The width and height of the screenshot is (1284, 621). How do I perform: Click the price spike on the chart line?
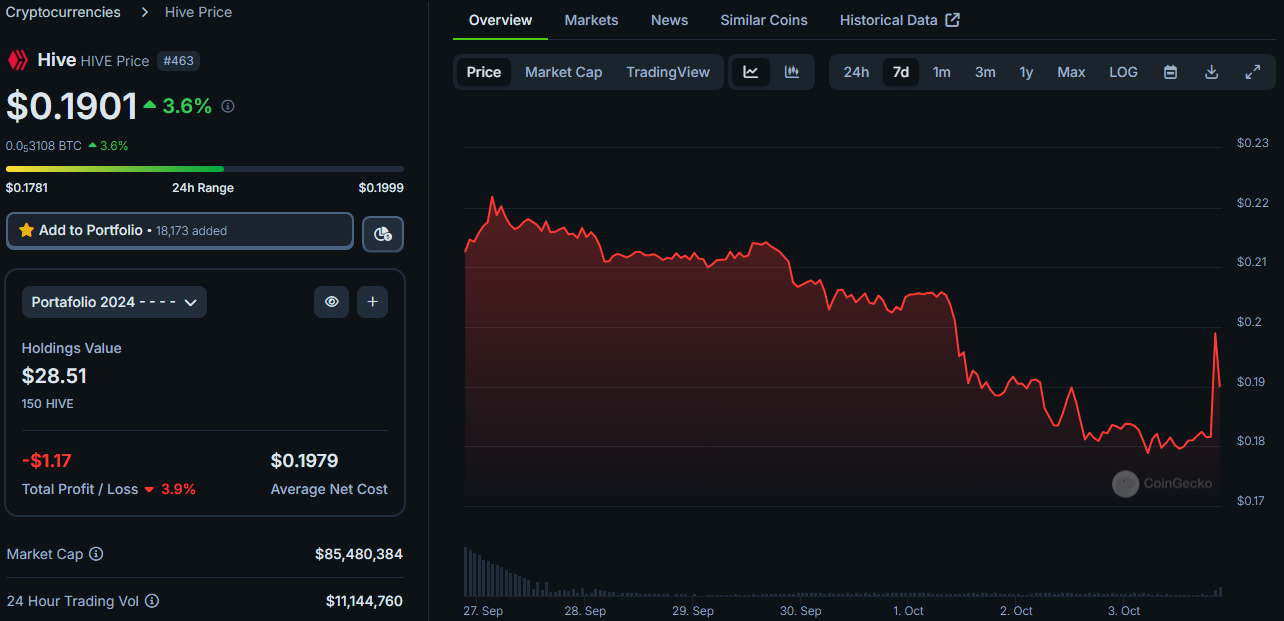(1215, 335)
